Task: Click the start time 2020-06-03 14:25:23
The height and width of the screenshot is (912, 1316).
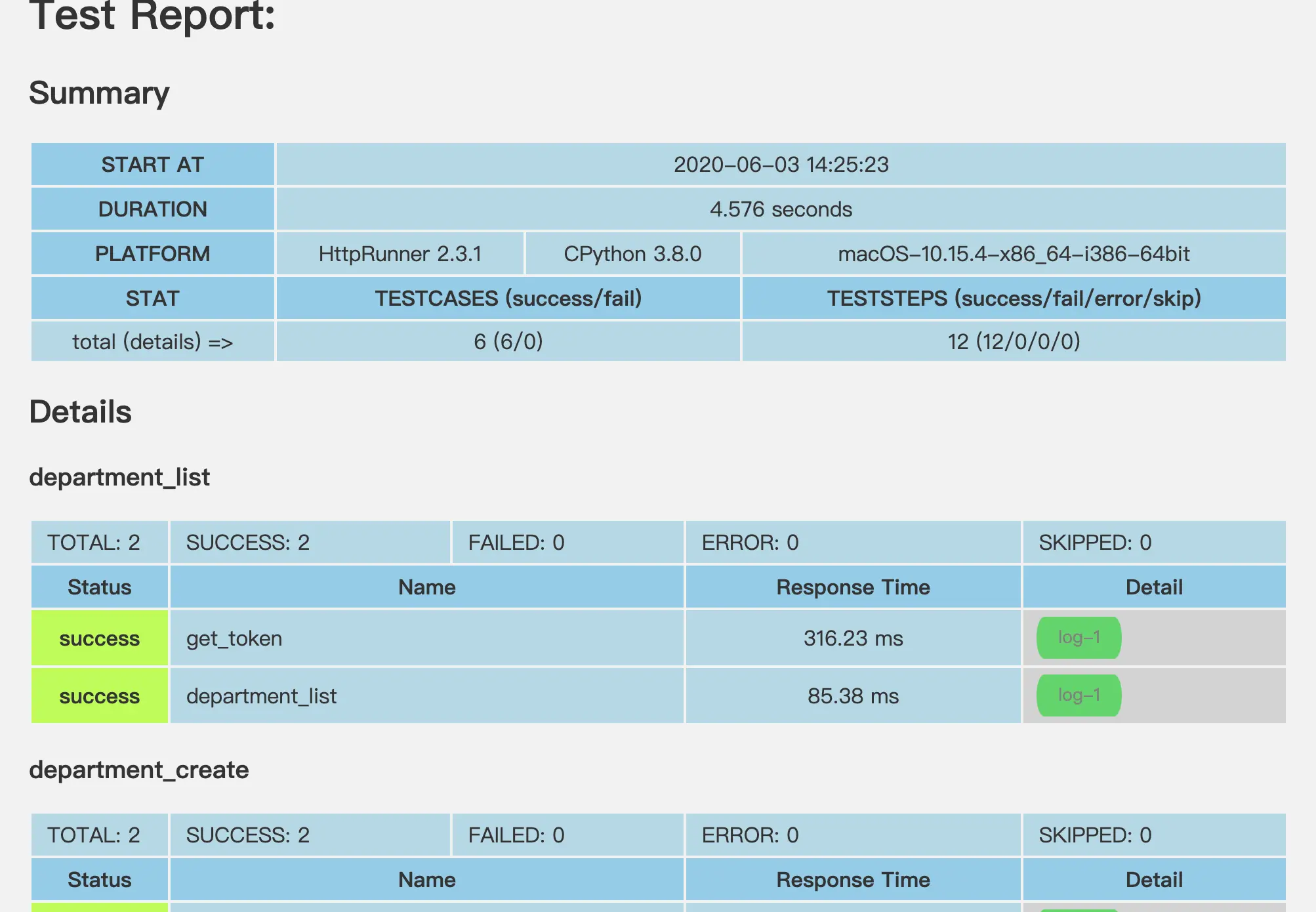Action: point(781,165)
